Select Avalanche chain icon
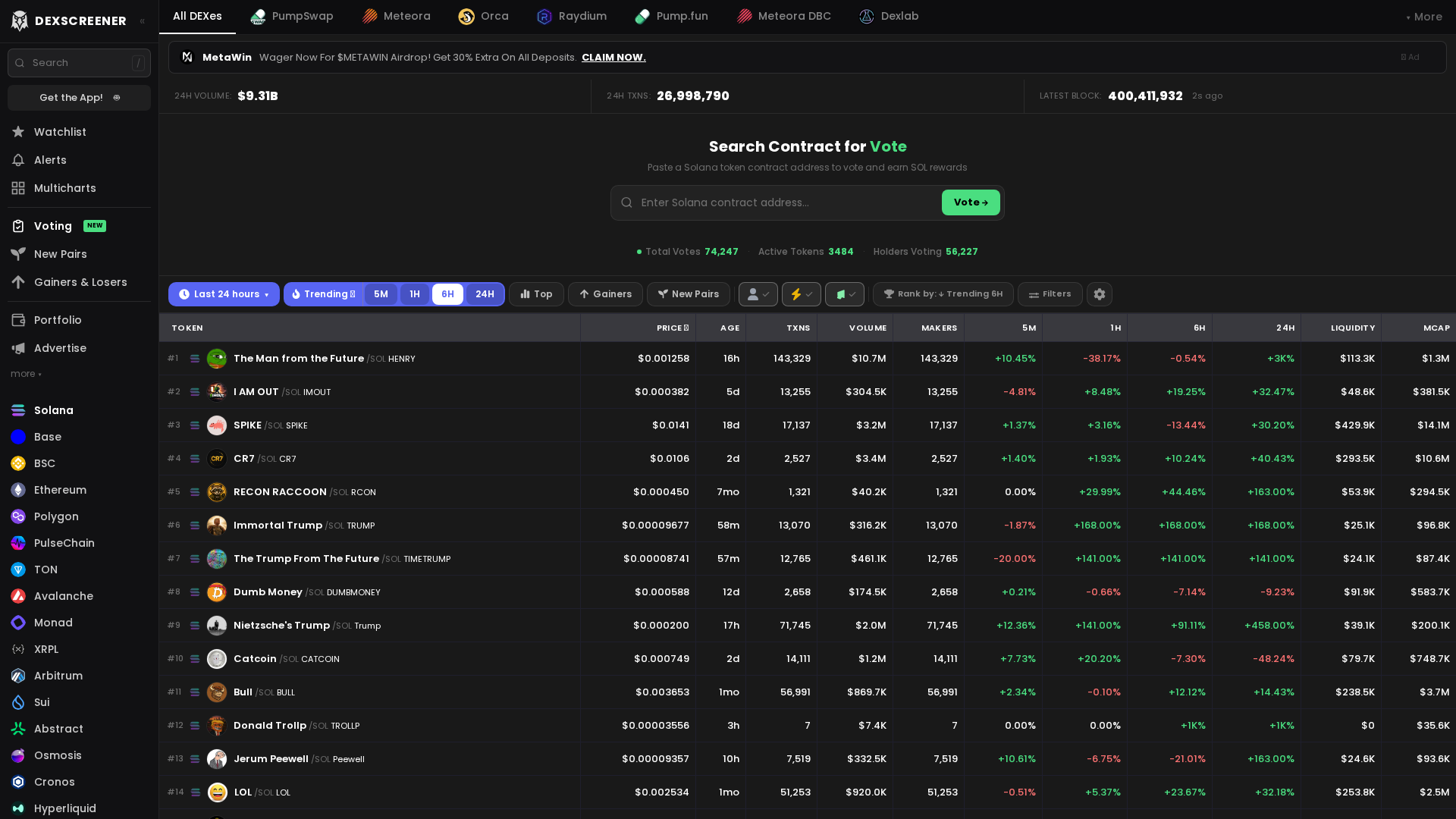This screenshot has height=819, width=1456. point(18,596)
